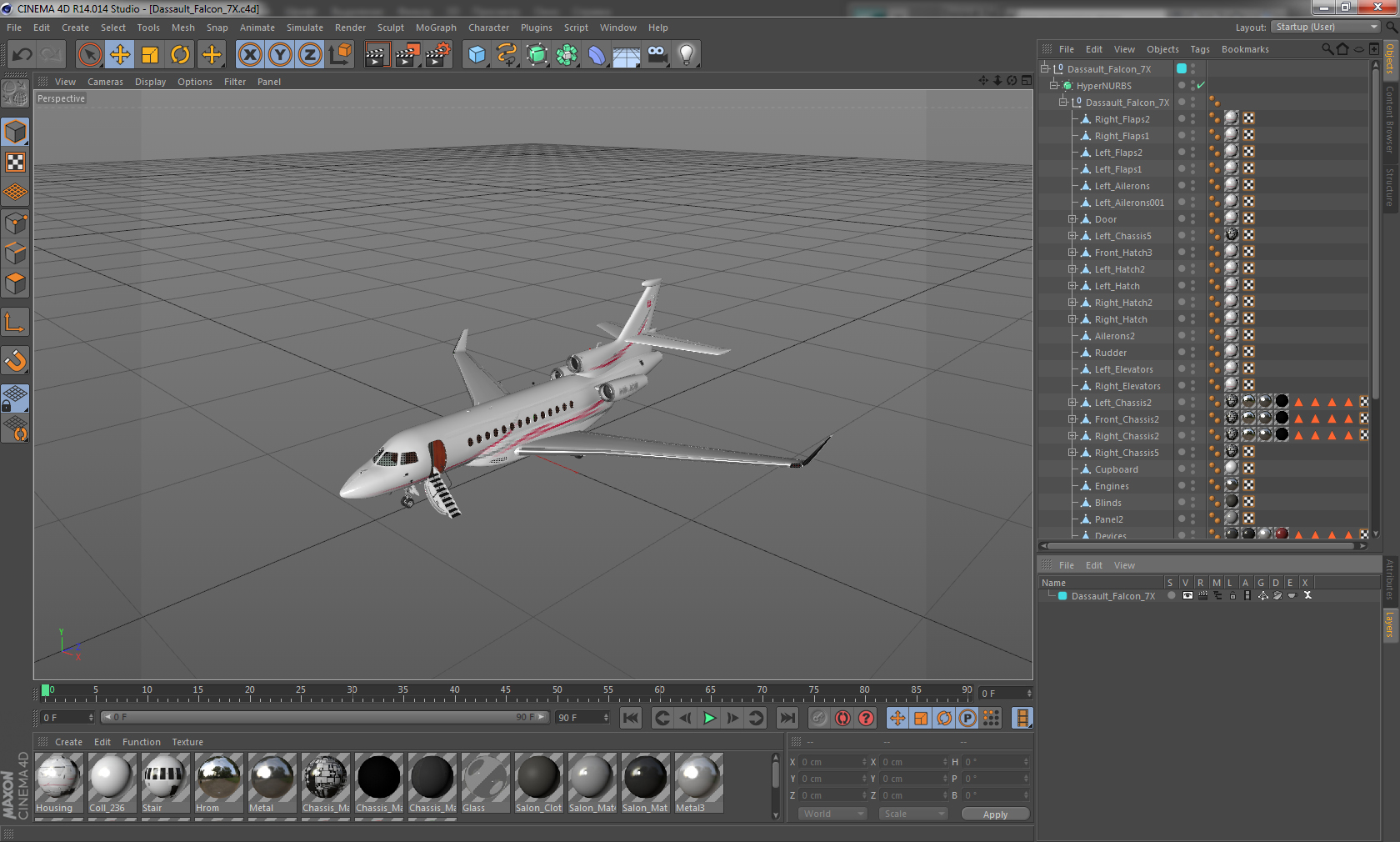Image resolution: width=1400 pixels, height=842 pixels.
Task: Toggle Y-axis lock
Action: [x=280, y=55]
